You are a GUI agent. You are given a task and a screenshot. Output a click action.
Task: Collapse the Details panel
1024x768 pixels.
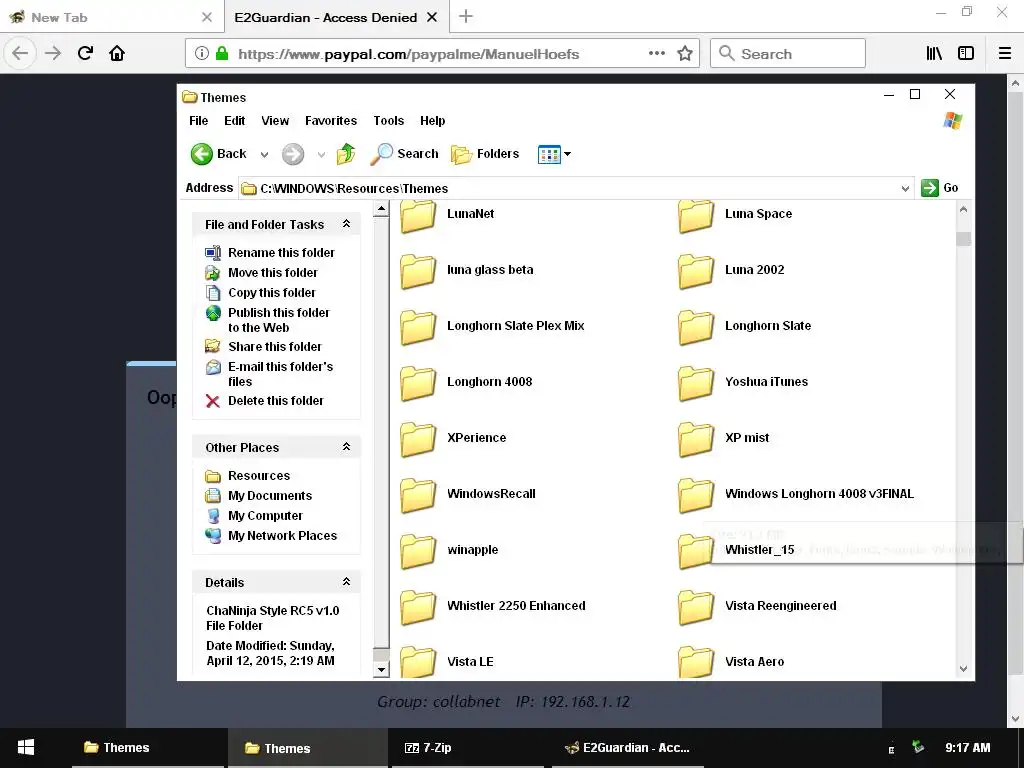coord(346,582)
